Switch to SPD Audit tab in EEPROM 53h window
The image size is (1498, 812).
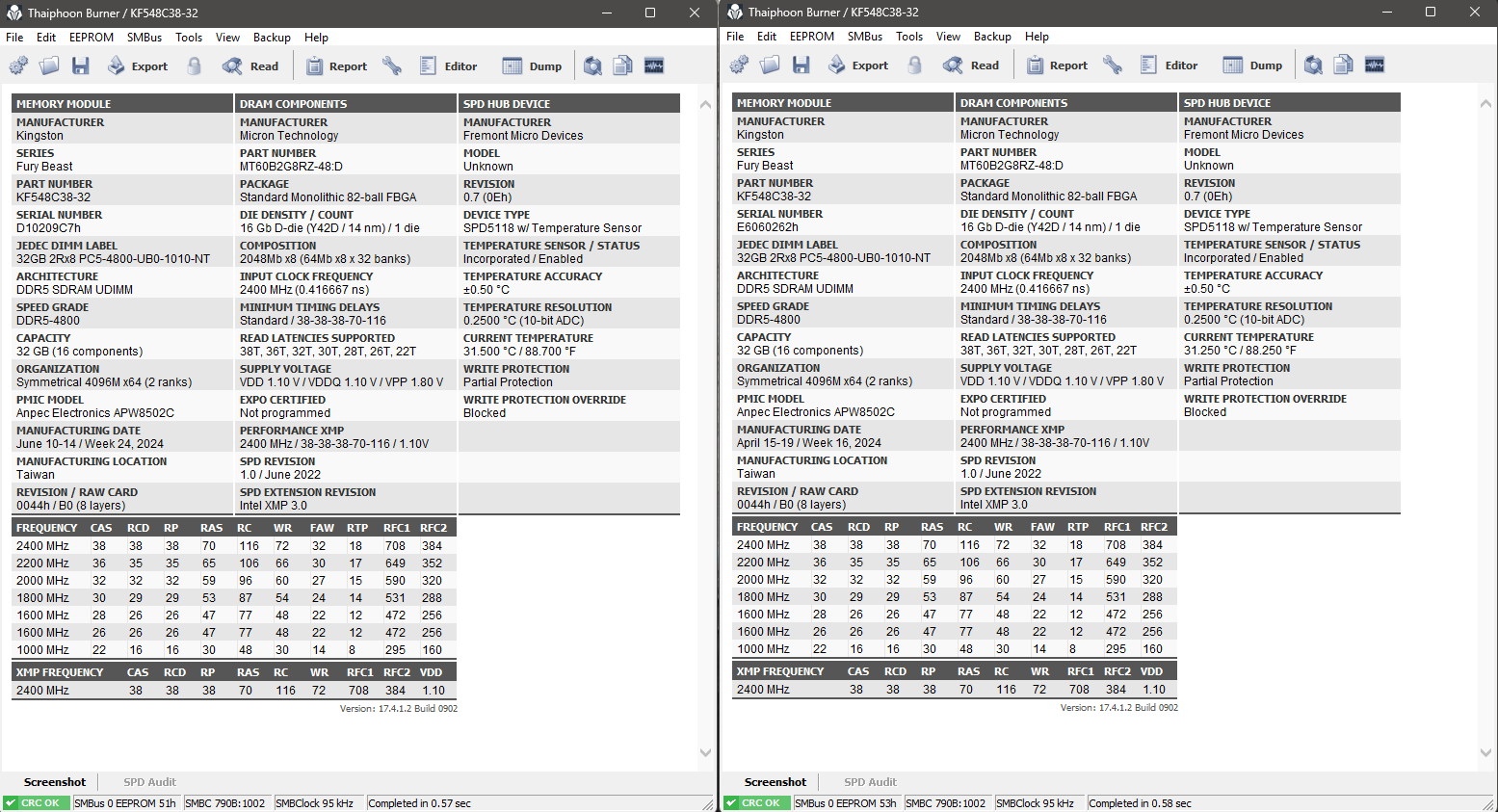870,782
